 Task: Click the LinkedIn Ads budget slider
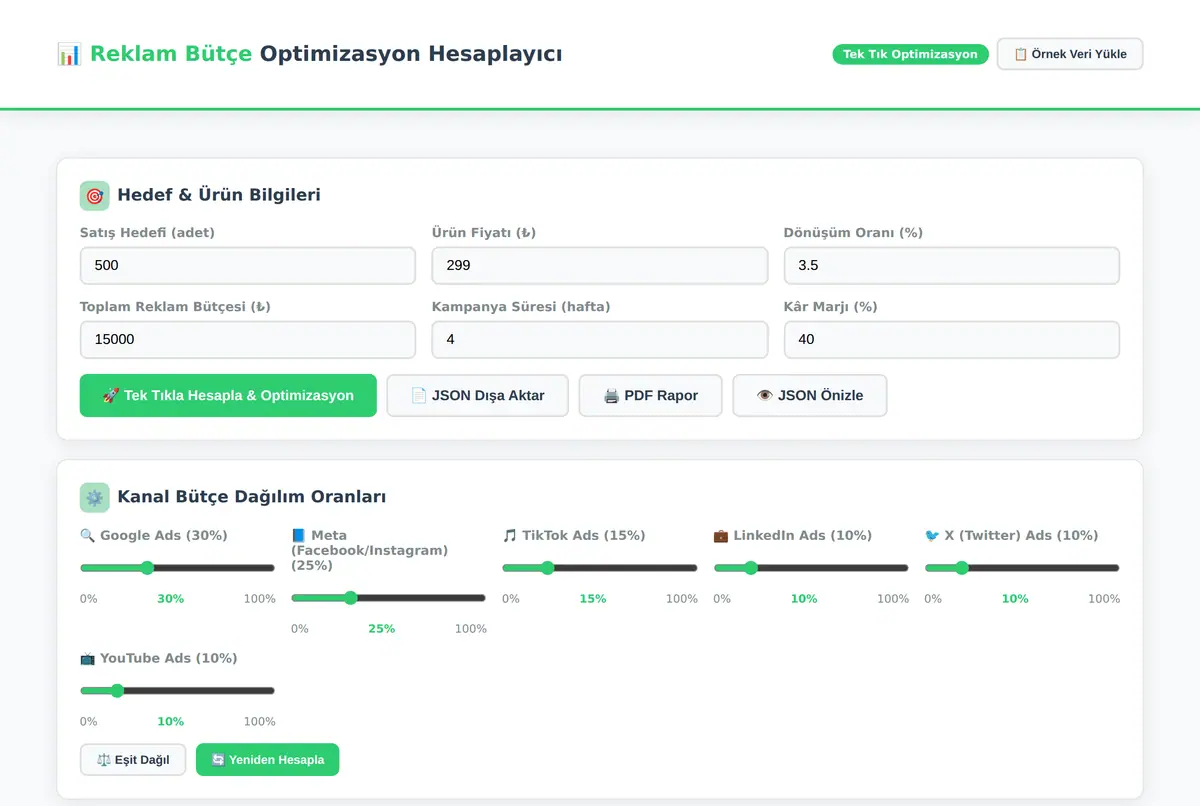point(811,568)
